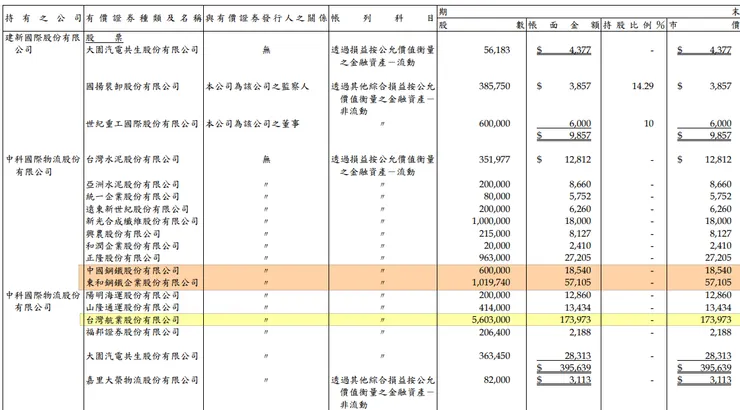Image resolution: width=740 pixels, height=410 pixels.
Task: Click the 帳列科目 column header
Action: point(382,18)
